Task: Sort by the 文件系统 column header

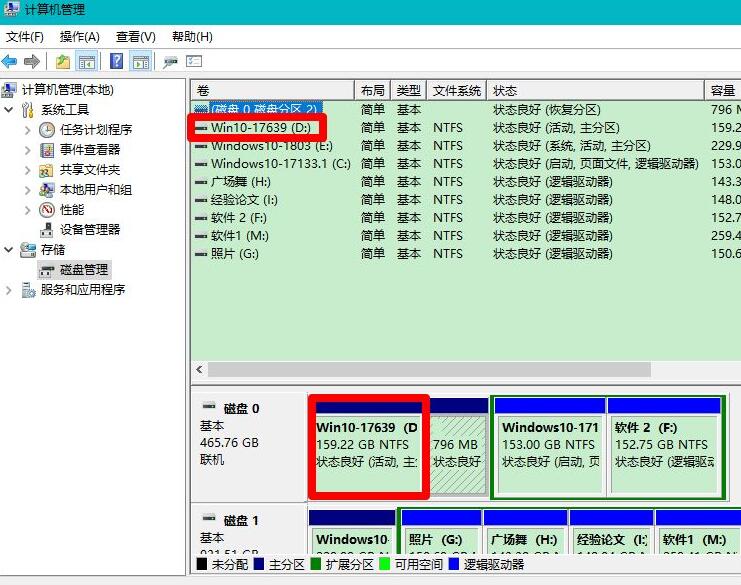Action: (x=457, y=90)
